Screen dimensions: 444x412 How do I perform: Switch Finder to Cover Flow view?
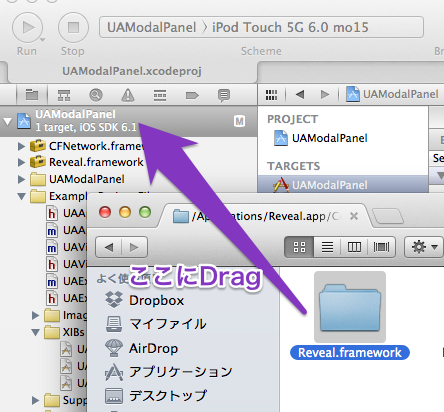[x=381, y=247]
